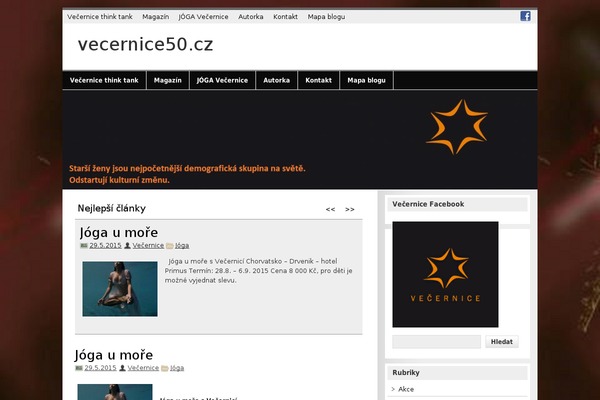
Task: Click the vecernice50.cz site title
Action: tap(145, 44)
